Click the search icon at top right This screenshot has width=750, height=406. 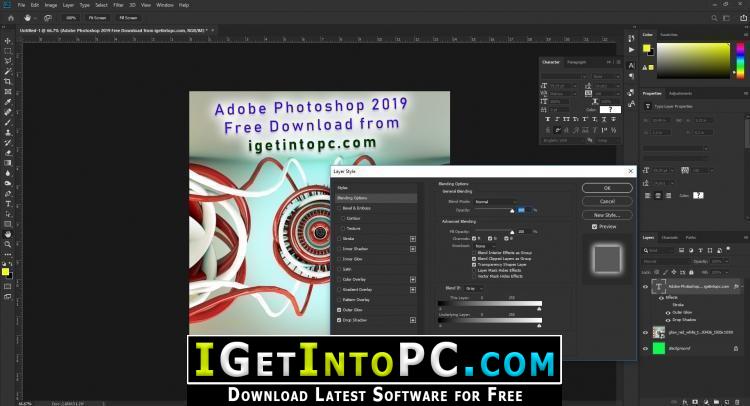pyautogui.click(x=714, y=18)
